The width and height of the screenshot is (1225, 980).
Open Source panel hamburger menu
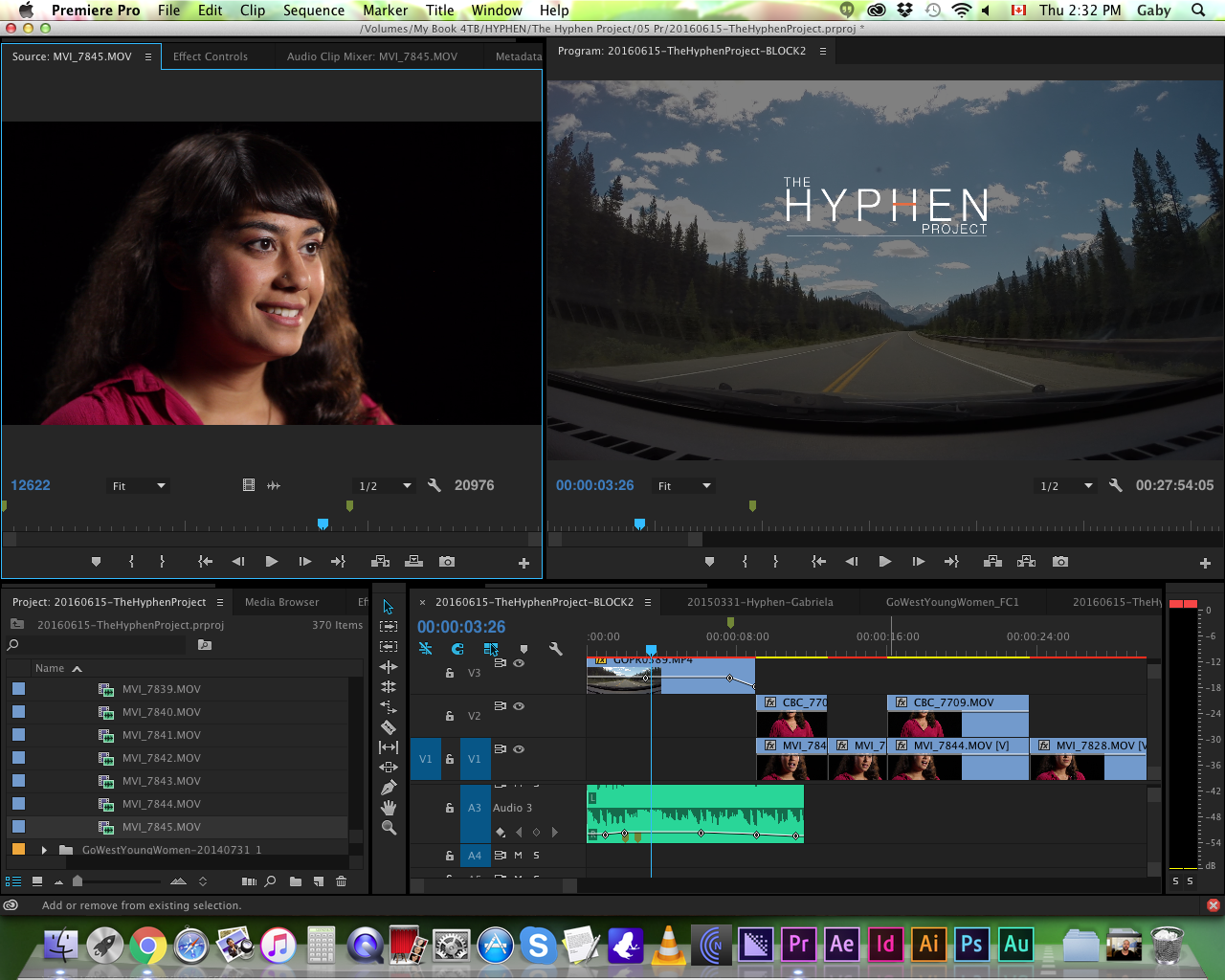click(x=148, y=56)
